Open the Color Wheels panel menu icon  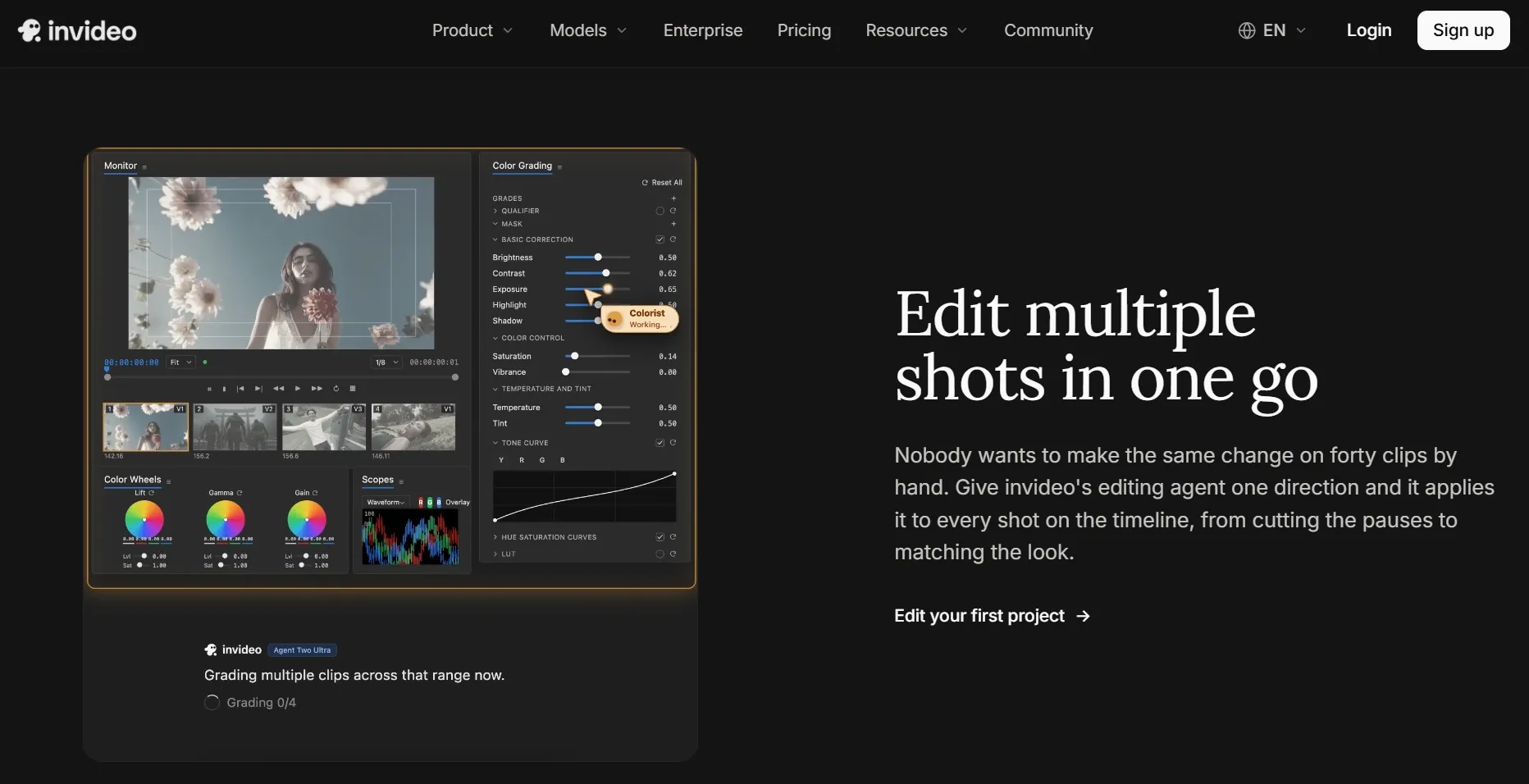pos(169,481)
